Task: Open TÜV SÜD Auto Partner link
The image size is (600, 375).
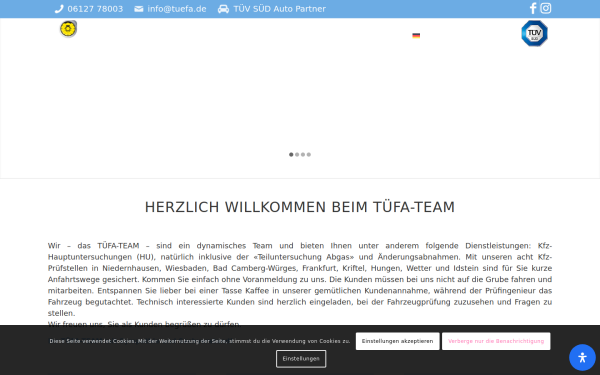Action: tap(280, 9)
